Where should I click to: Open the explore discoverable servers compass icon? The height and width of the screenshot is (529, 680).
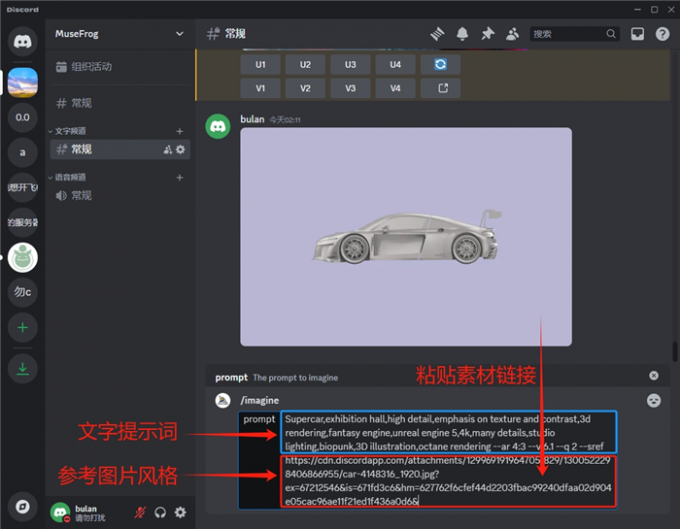coord(23,506)
